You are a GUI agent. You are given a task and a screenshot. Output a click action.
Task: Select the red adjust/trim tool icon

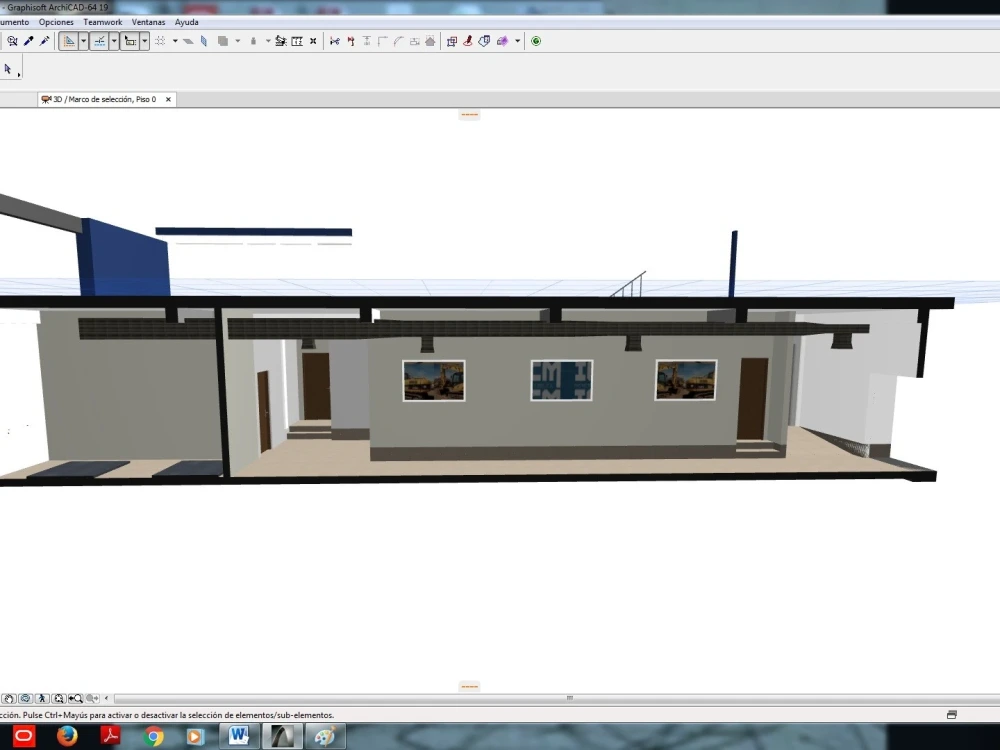[x=351, y=41]
